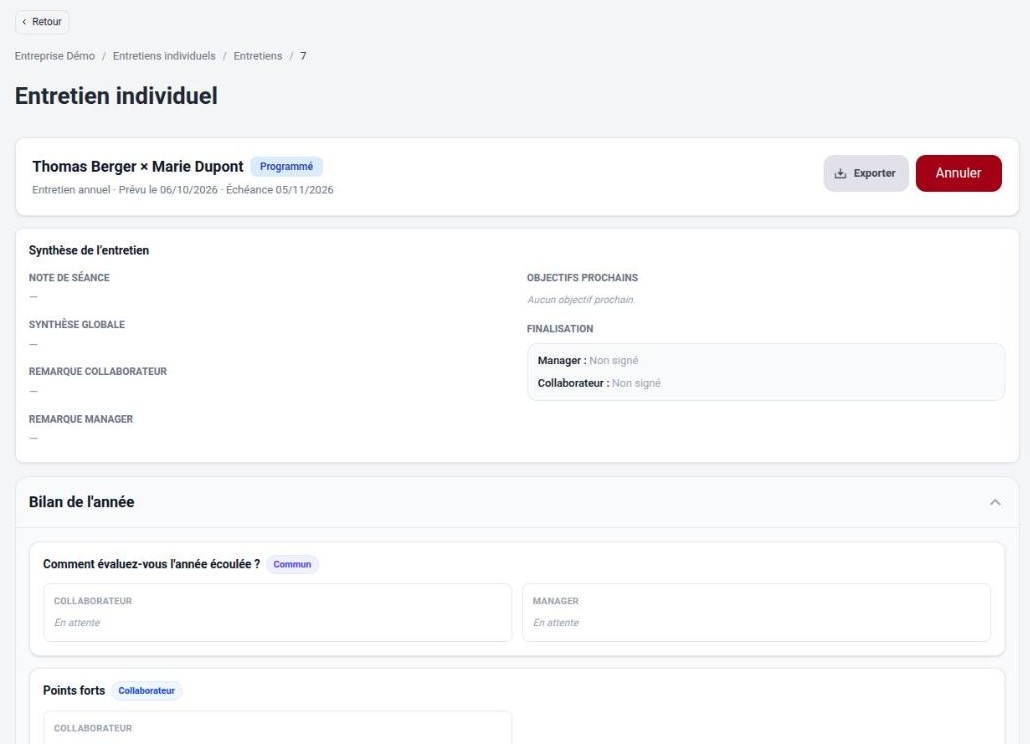Cancel the interview with Annuler

click(958, 173)
